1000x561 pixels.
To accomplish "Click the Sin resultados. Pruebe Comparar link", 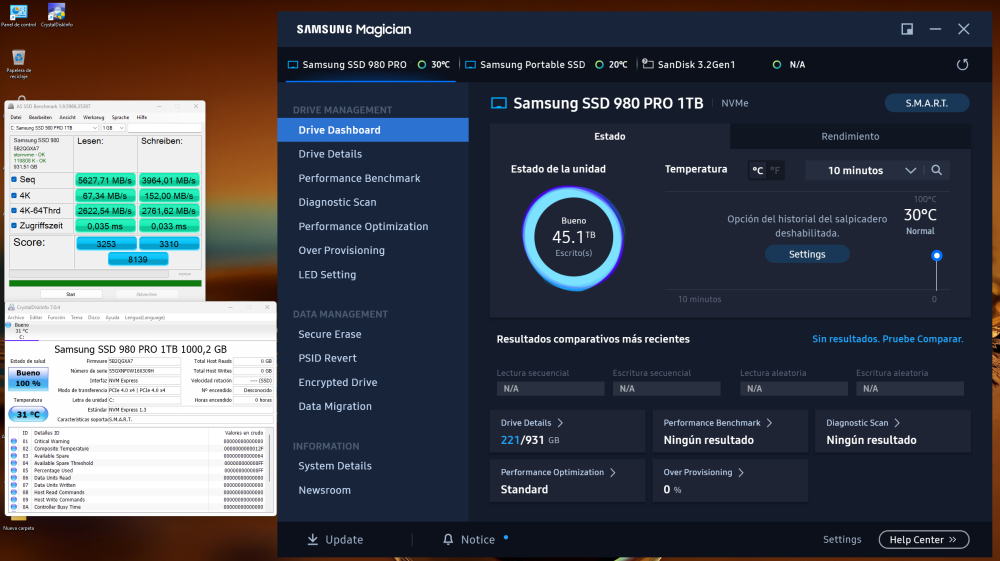I will (x=887, y=339).
